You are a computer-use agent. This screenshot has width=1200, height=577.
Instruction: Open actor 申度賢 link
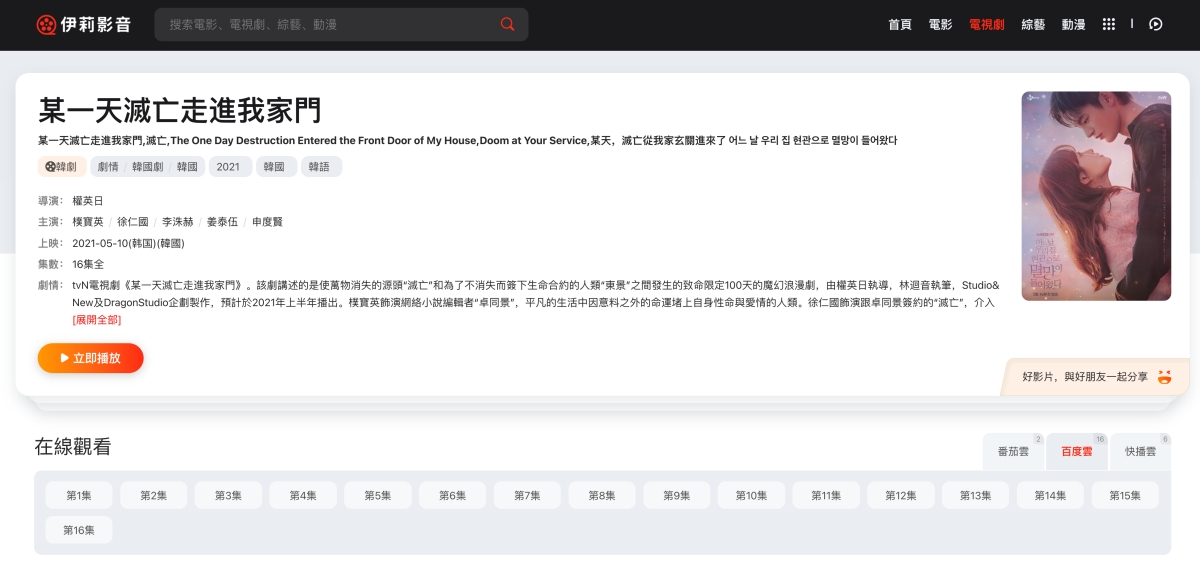coord(267,222)
